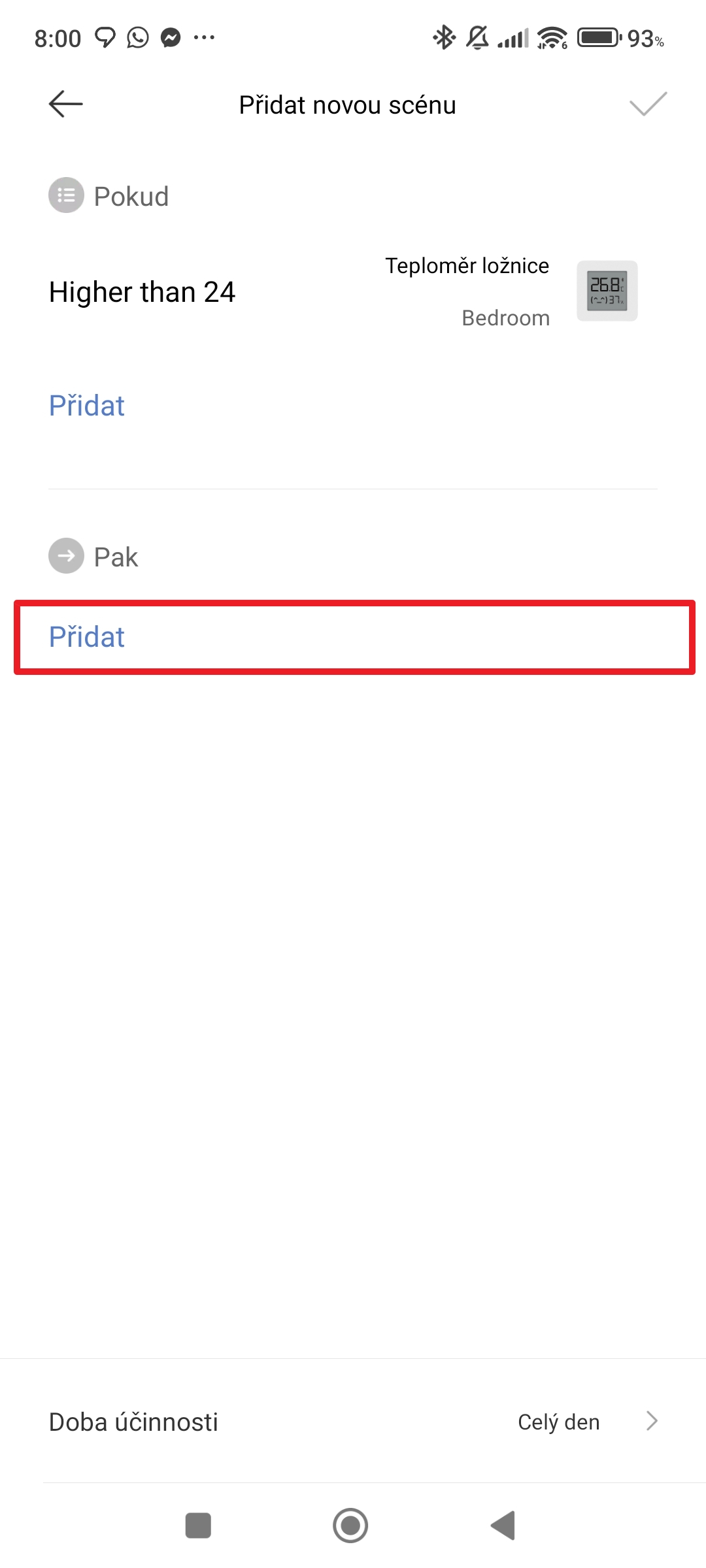The width and height of the screenshot is (706, 1568).
Task: Add an action under Pak
Action: pos(87,637)
